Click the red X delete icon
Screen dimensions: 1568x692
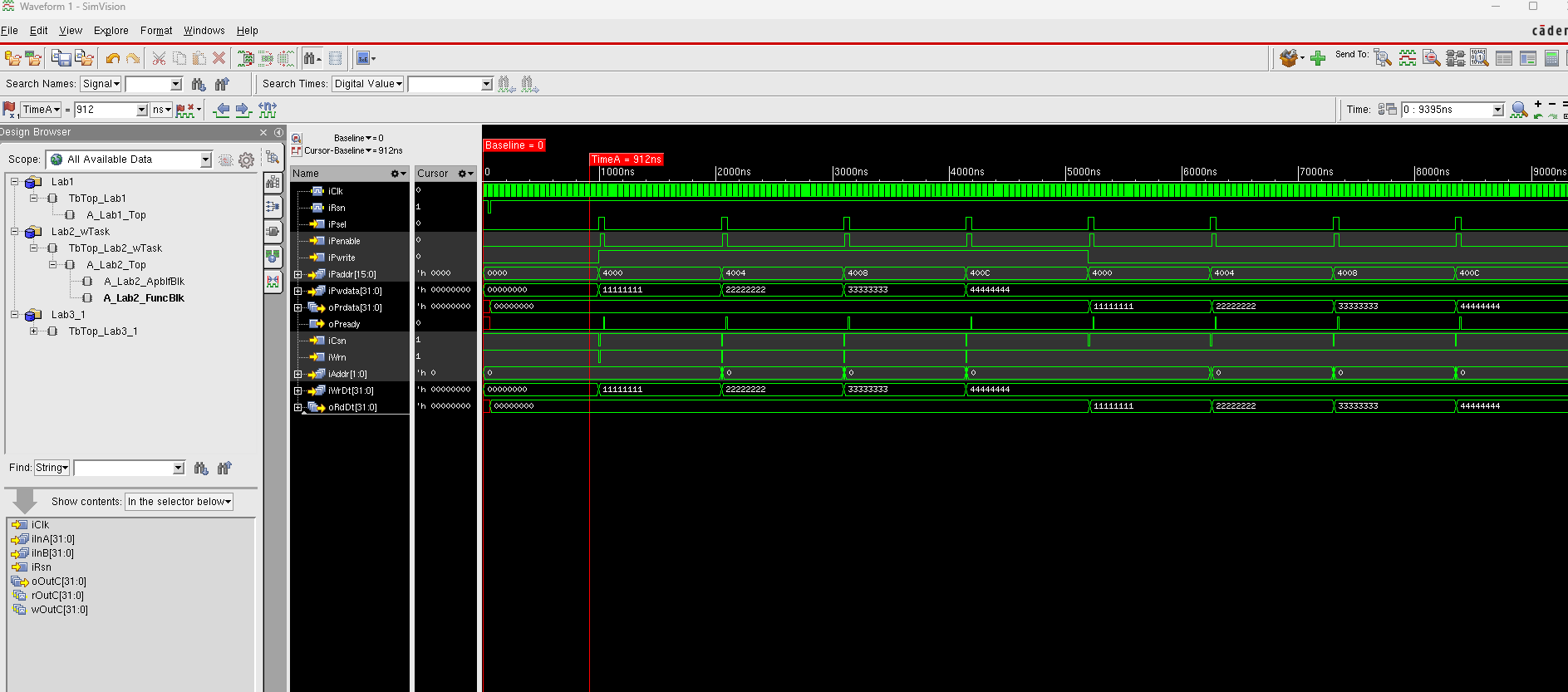[x=219, y=58]
